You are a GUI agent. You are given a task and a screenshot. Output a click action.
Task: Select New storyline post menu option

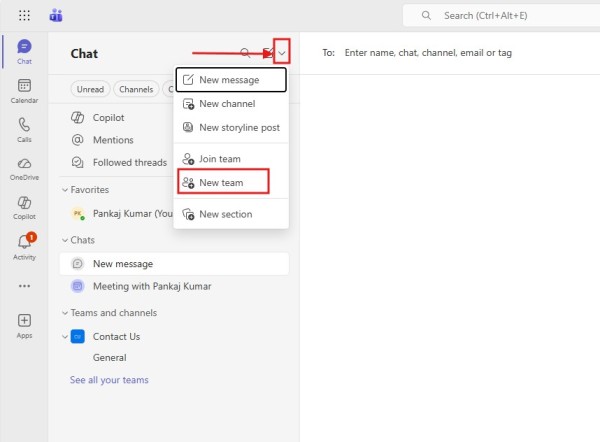[x=231, y=127]
